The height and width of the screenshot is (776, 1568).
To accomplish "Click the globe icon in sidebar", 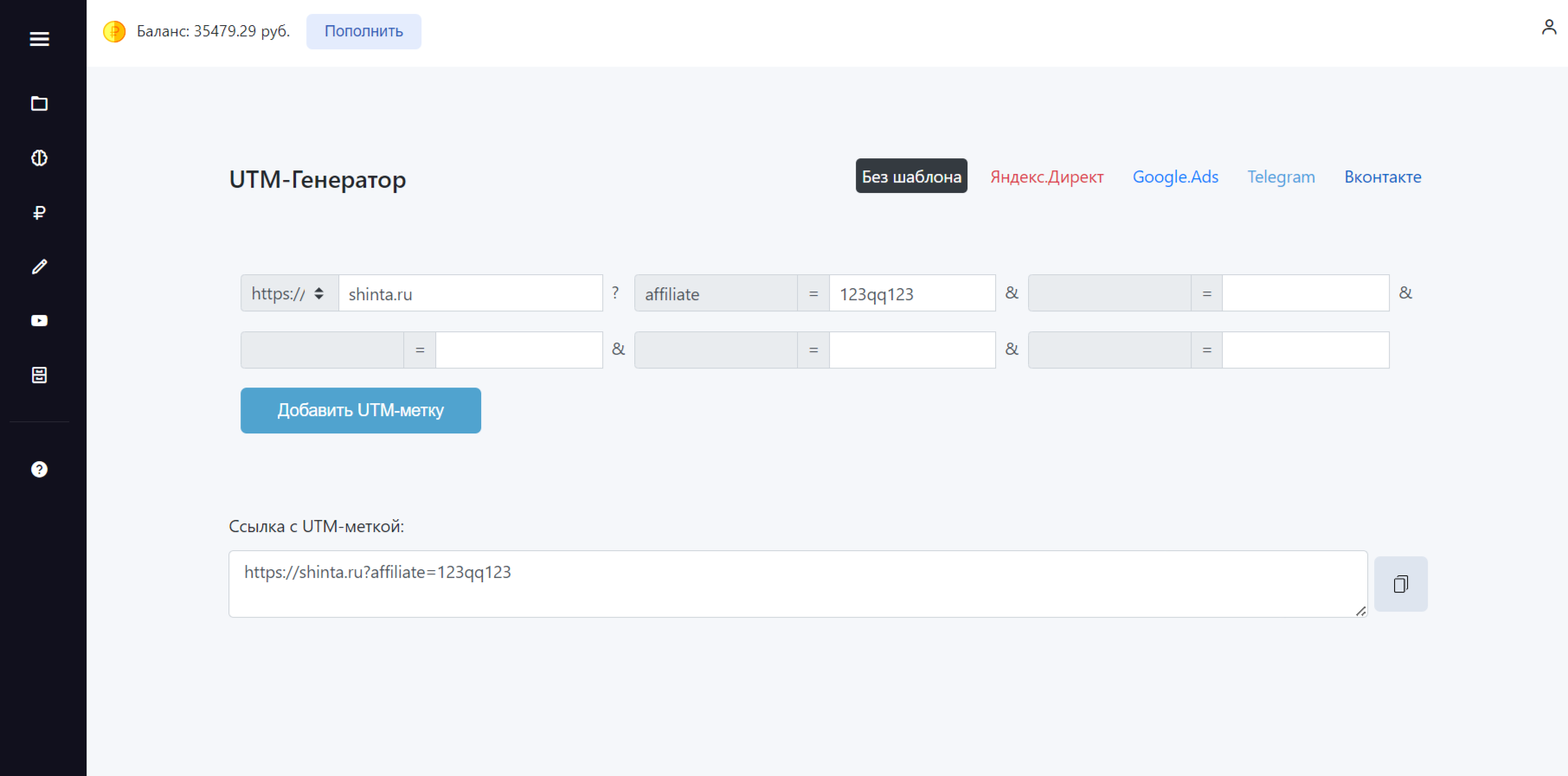I will [39, 158].
